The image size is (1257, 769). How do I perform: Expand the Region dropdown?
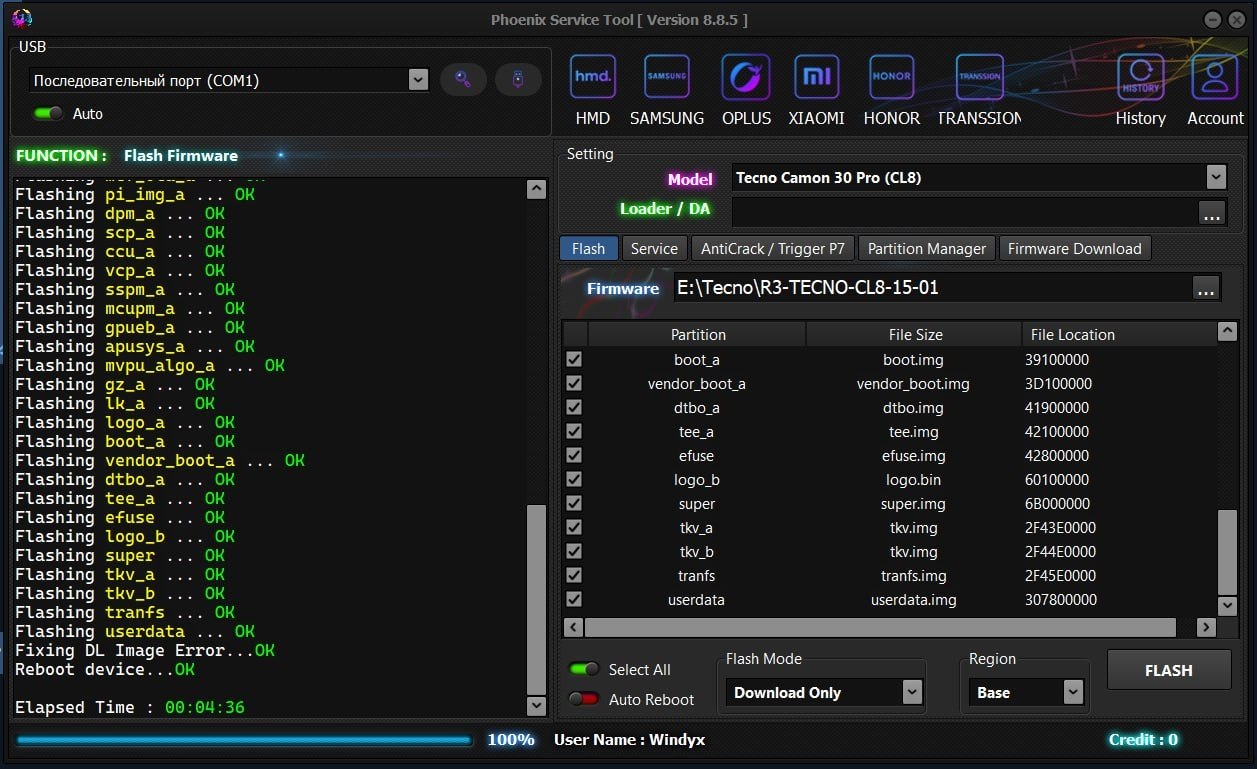click(1073, 692)
